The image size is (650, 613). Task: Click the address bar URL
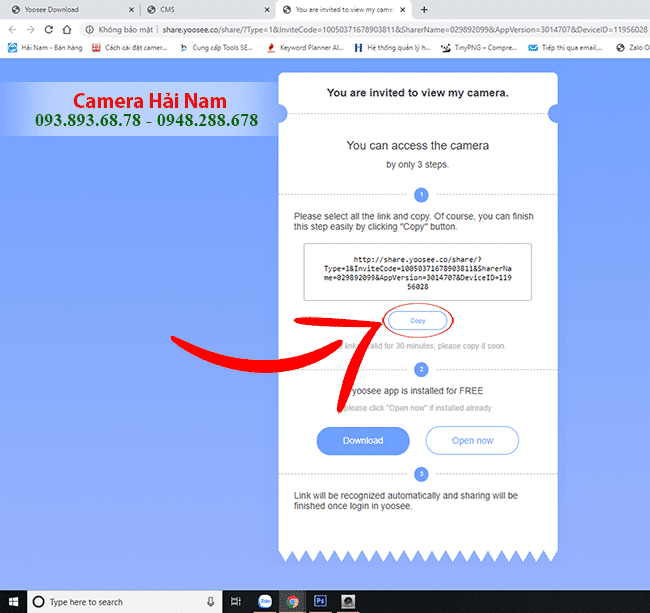[404, 29]
